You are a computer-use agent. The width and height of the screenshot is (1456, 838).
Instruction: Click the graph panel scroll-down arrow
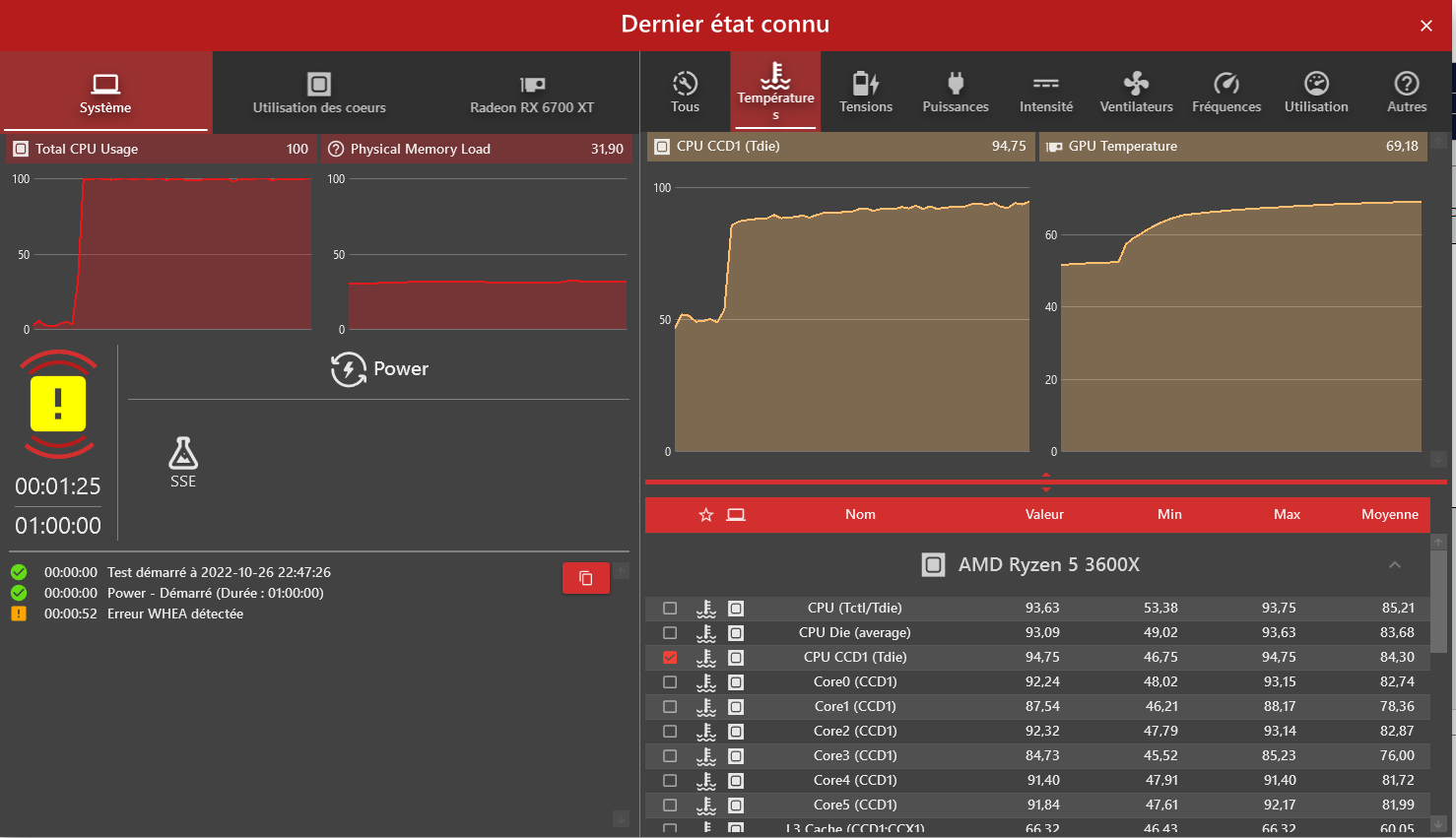click(x=1438, y=459)
